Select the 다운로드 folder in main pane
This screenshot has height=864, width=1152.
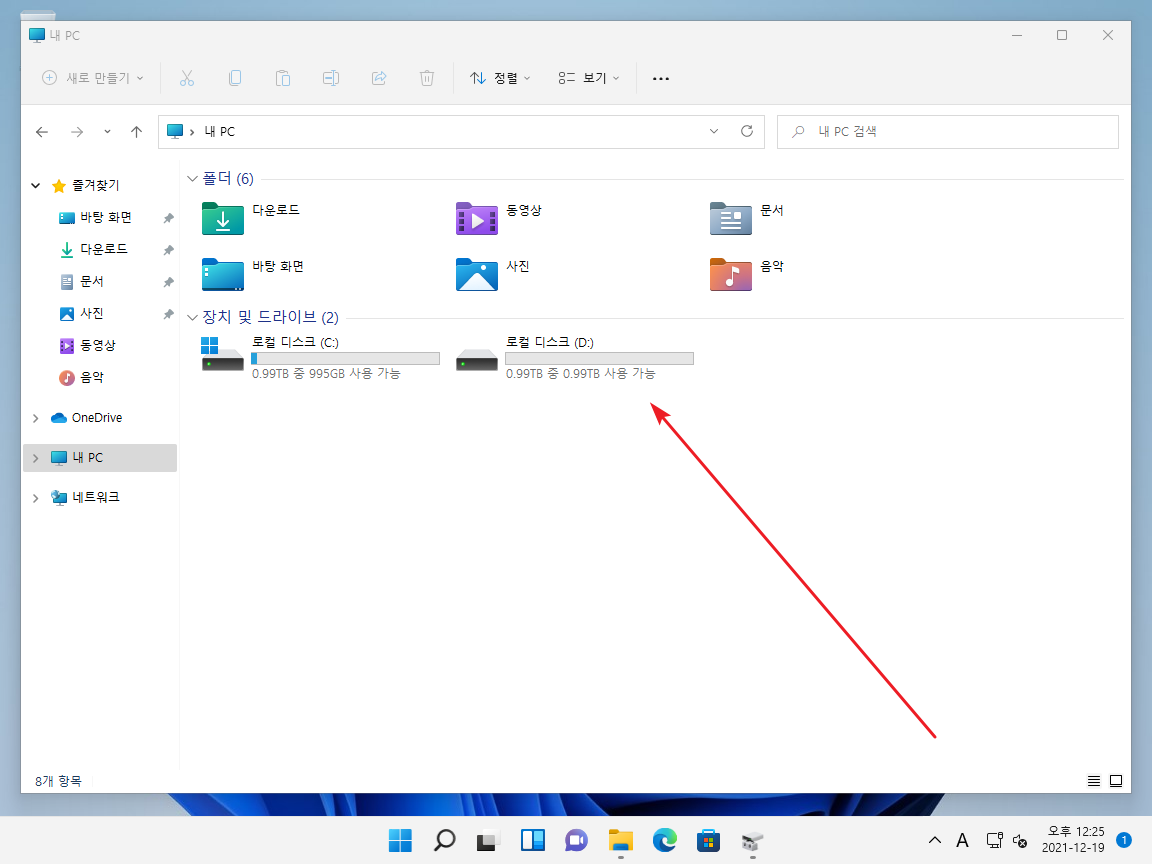point(251,218)
